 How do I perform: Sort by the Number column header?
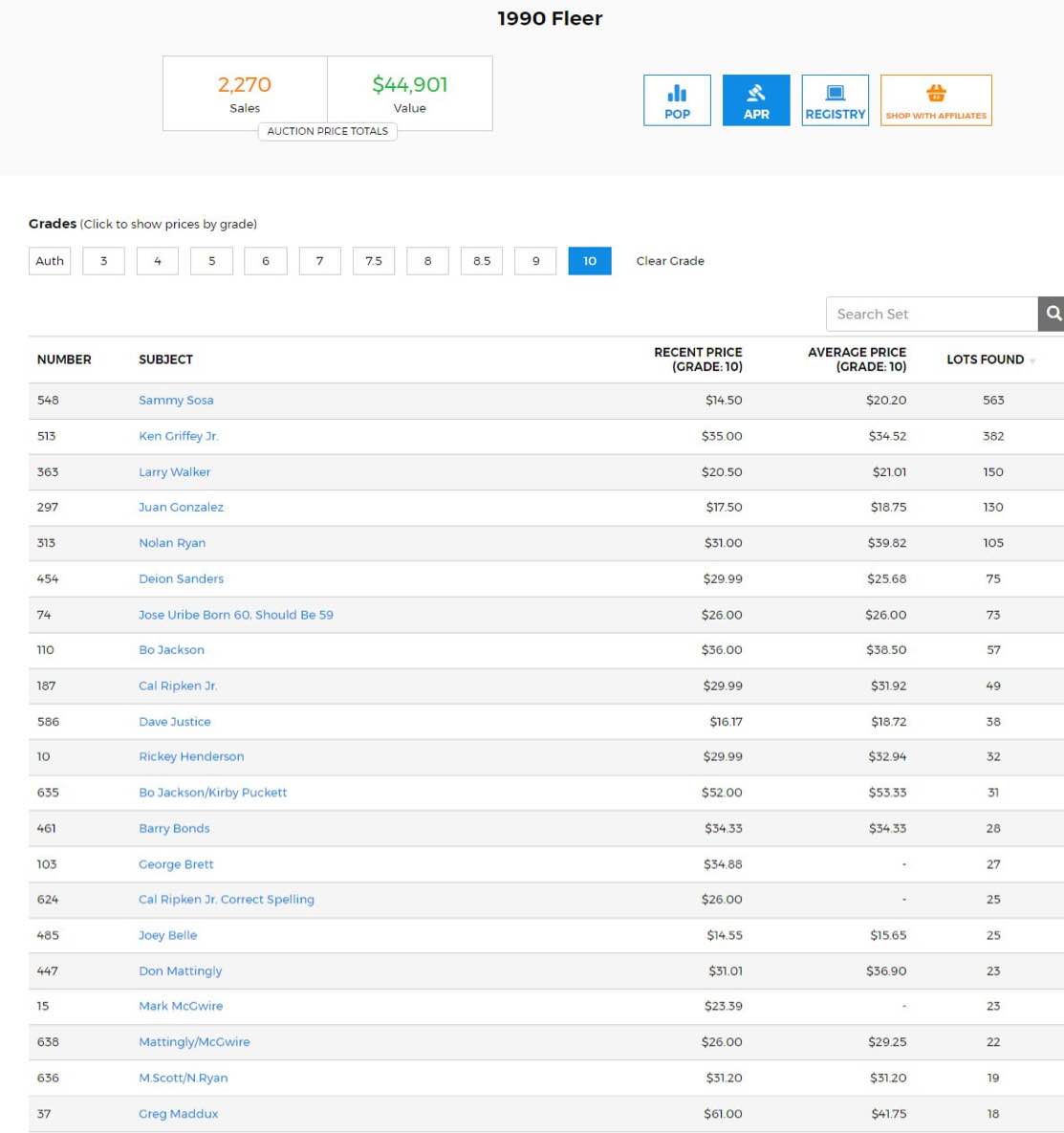[x=64, y=360]
